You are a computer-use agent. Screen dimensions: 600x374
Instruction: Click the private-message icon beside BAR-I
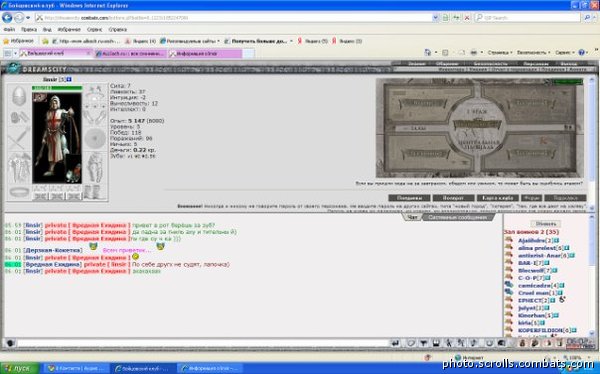509,263
